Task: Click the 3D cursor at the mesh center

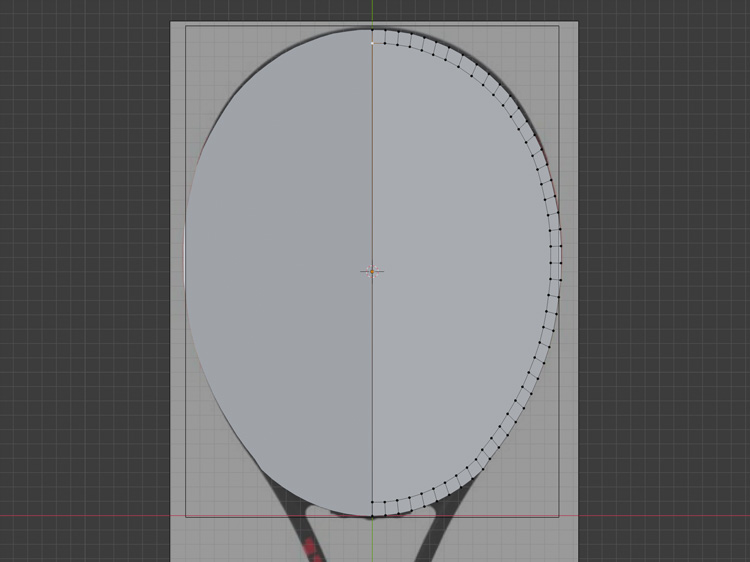Action: pos(372,270)
